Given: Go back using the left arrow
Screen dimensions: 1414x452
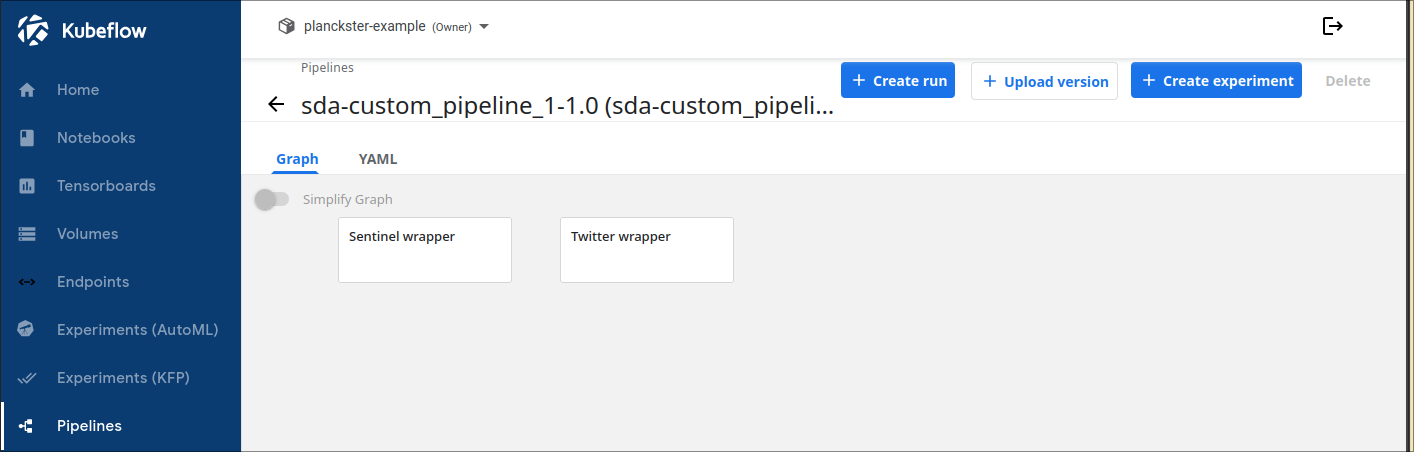Looking at the screenshot, I should (277, 104).
